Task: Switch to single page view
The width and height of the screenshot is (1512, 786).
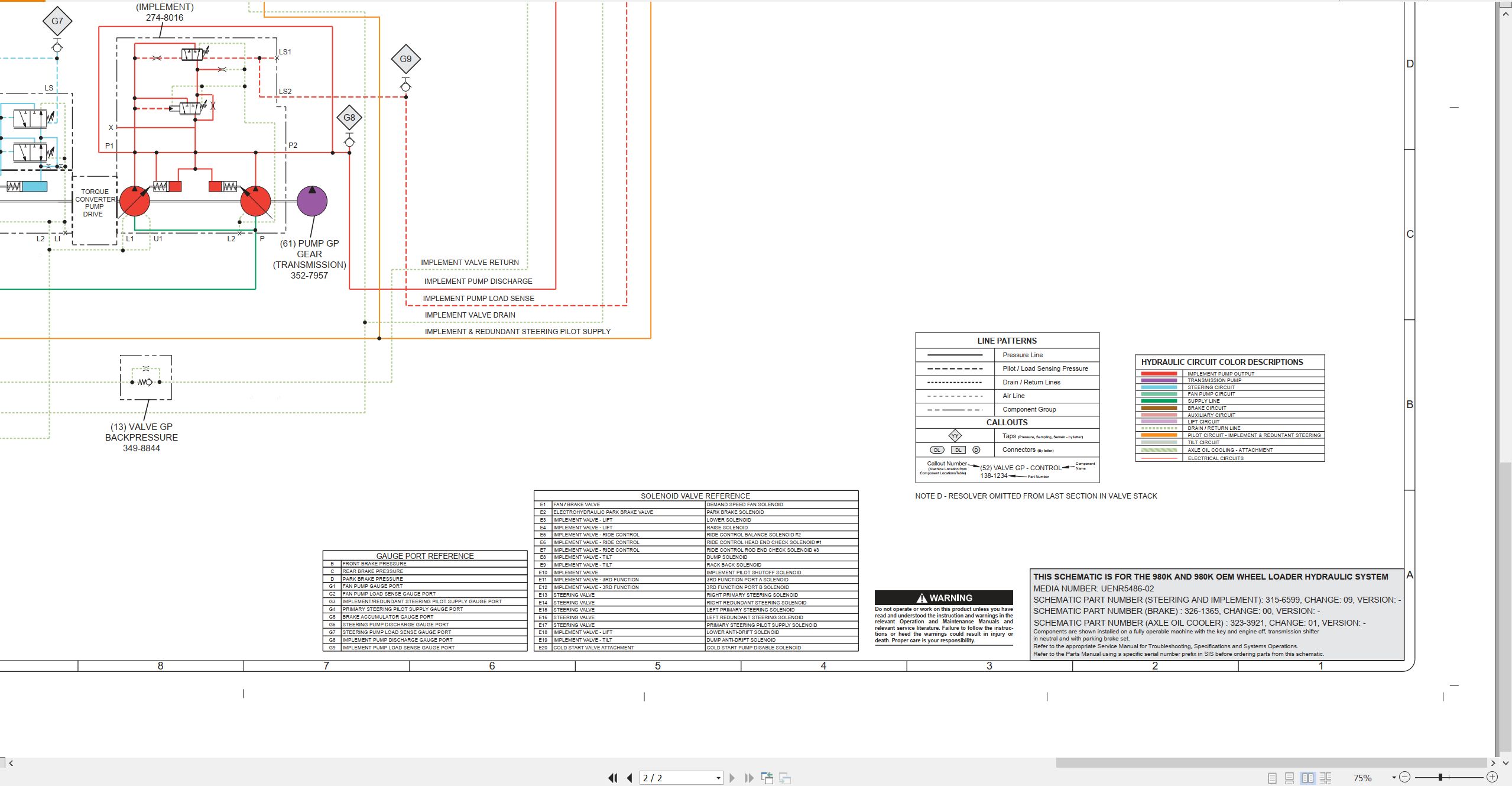Action: click(x=1272, y=778)
